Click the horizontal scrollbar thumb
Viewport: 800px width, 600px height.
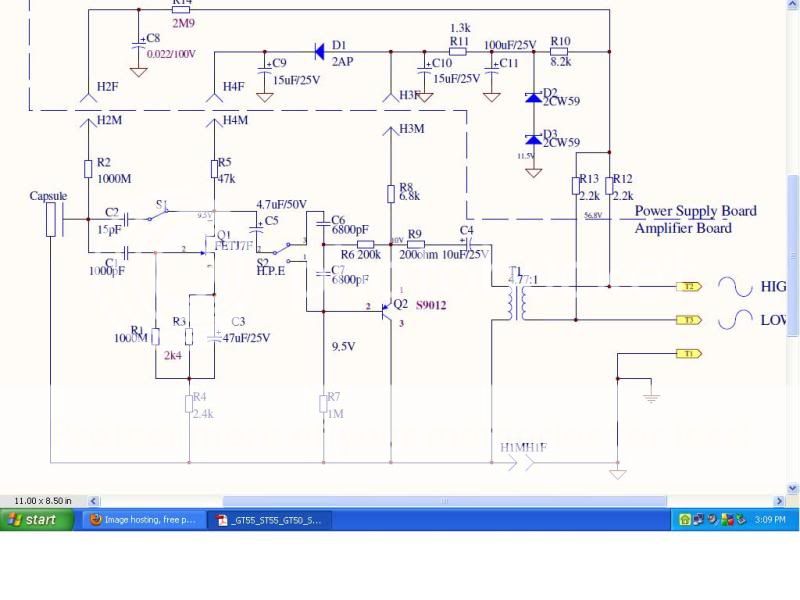[x=444, y=501]
